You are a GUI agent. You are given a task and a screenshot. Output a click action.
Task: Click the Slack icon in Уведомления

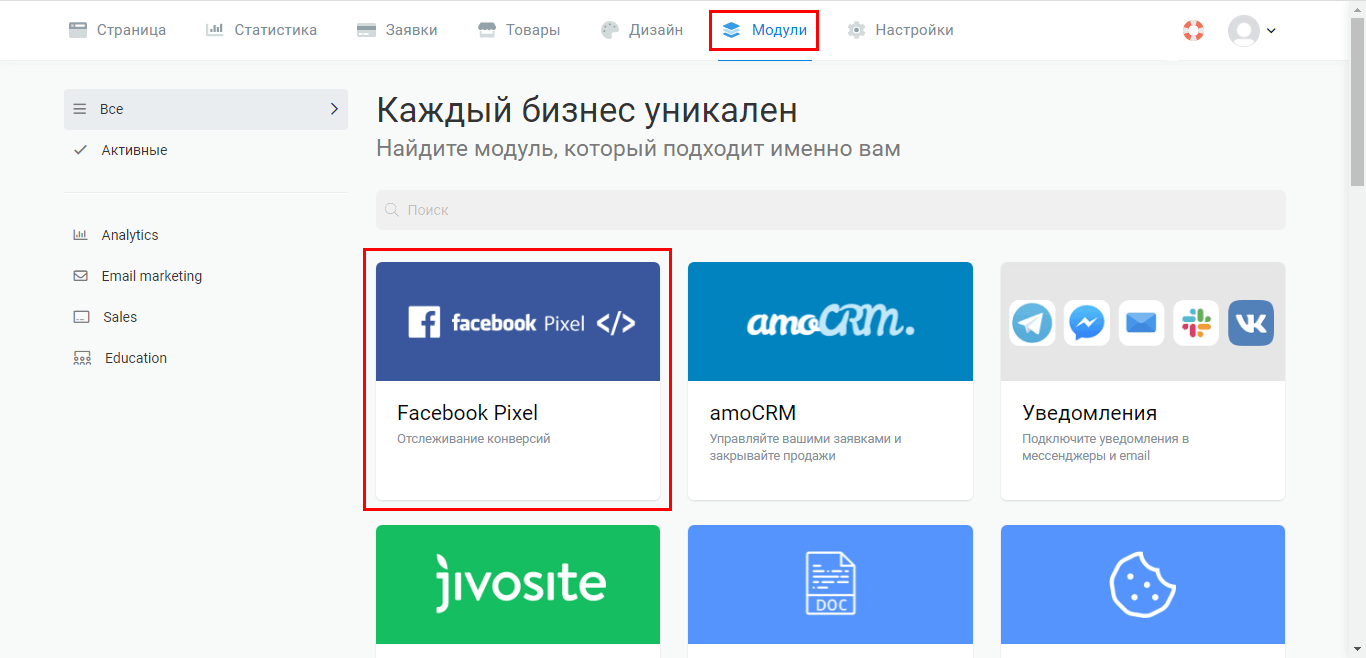pyautogui.click(x=1196, y=323)
